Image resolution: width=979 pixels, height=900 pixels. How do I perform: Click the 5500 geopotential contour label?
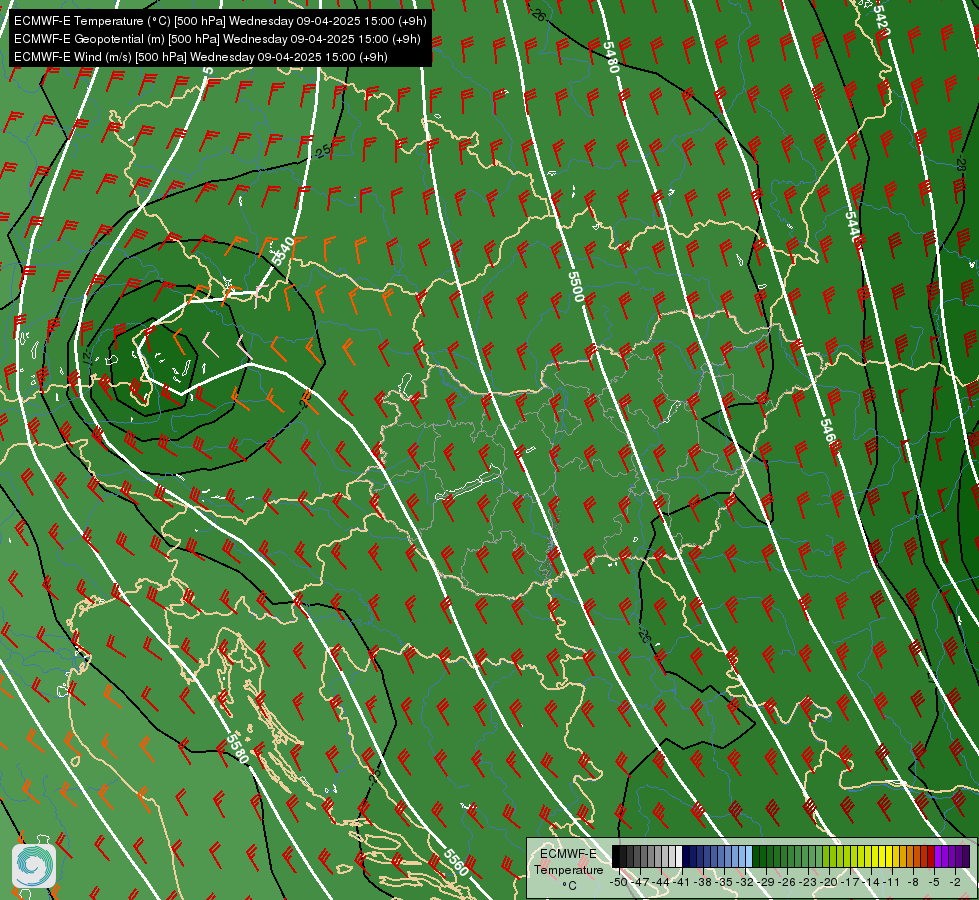[576, 287]
